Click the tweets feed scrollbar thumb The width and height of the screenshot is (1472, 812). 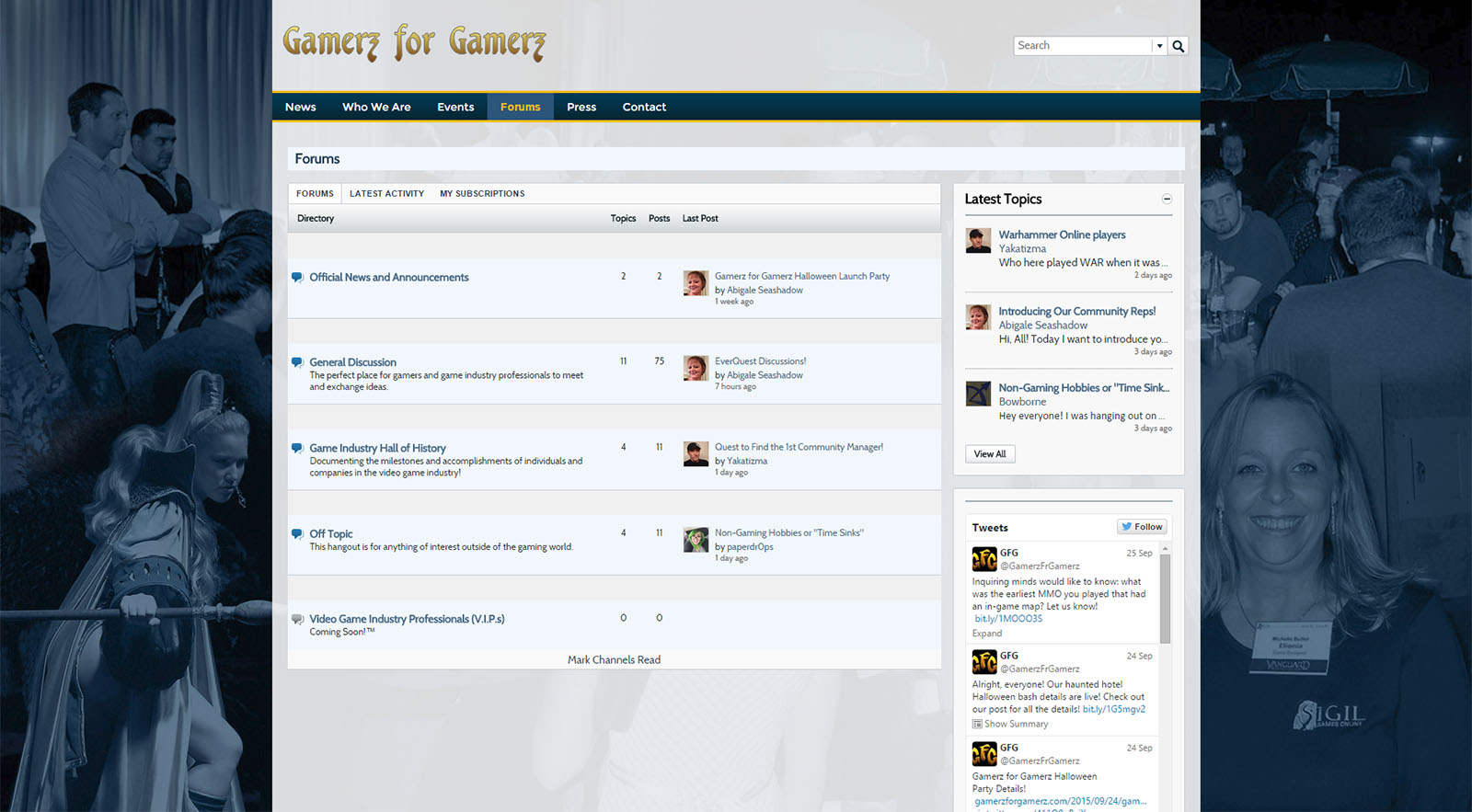1165,599
